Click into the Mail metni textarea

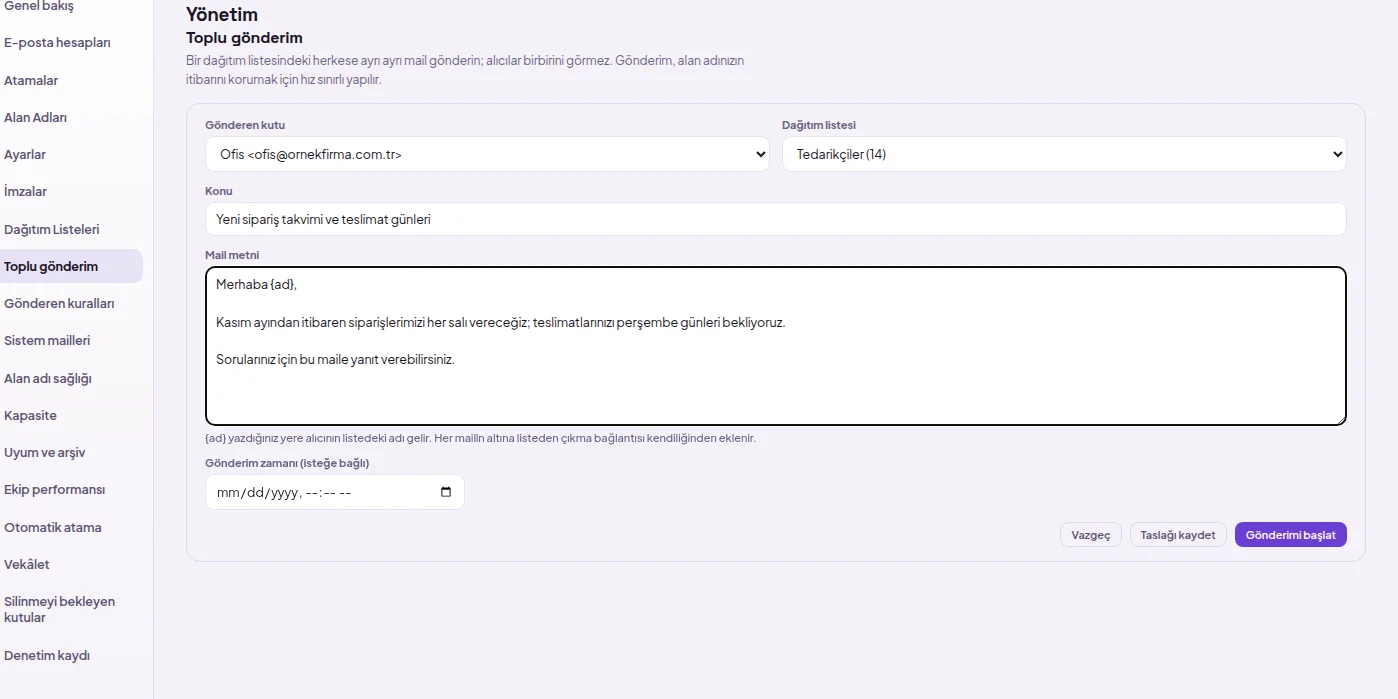click(776, 346)
